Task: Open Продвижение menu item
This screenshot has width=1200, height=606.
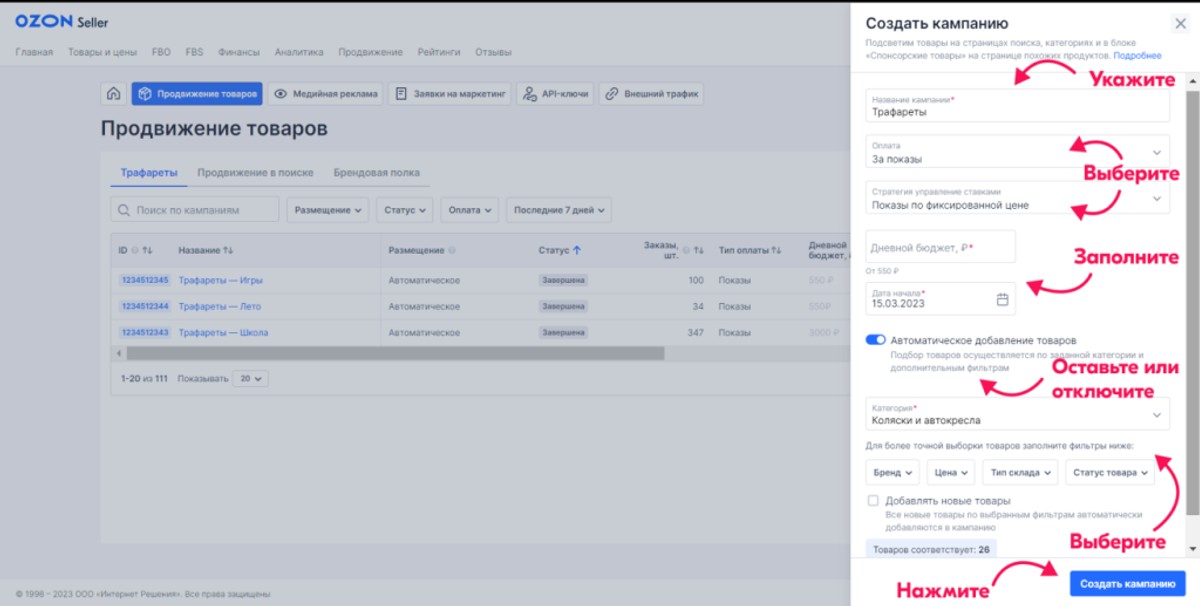Action: pyautogui.click(x=370, y=52)
